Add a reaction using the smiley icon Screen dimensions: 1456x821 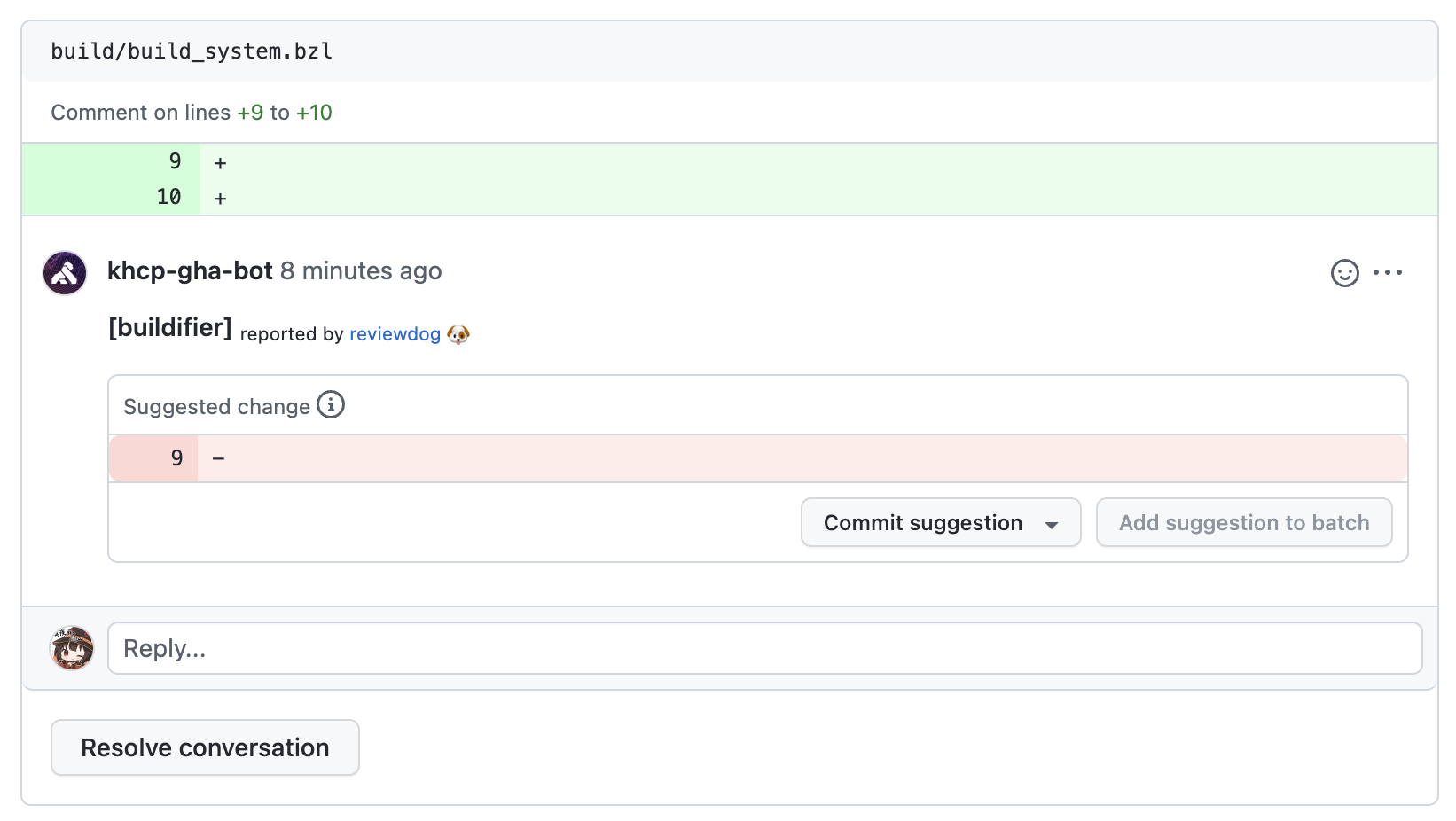click(x=1344, y=273)
